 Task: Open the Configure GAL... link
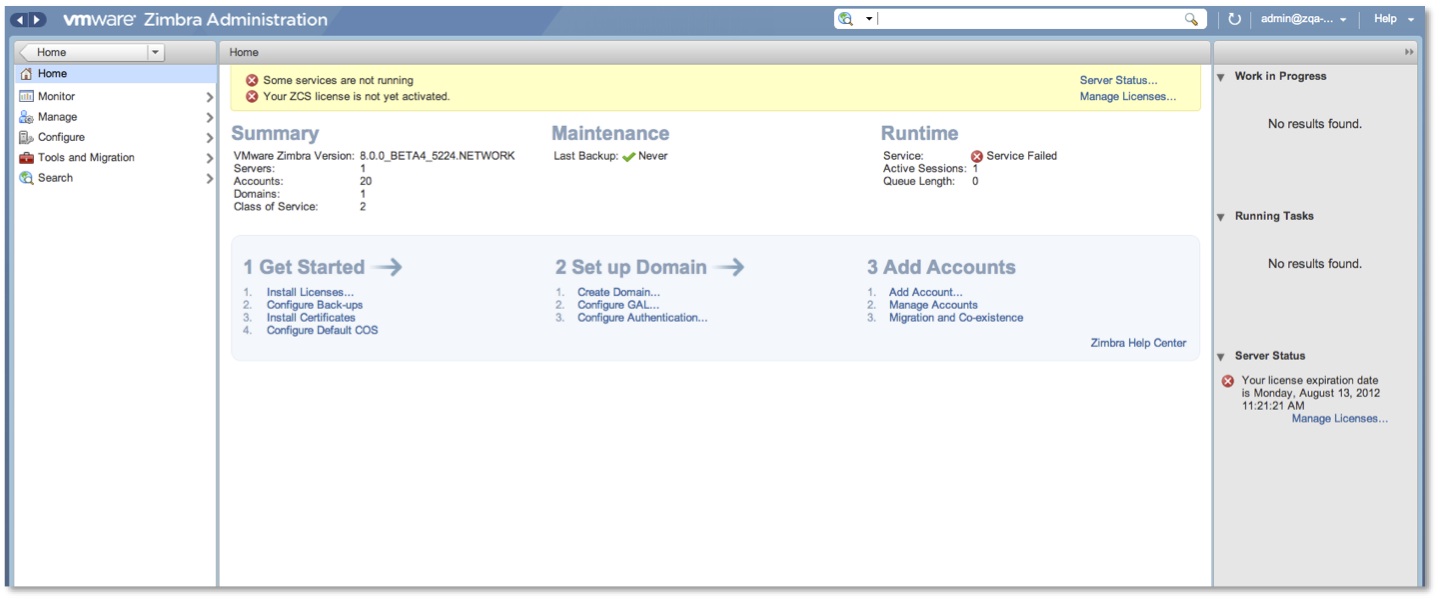[x=617, y=305]
